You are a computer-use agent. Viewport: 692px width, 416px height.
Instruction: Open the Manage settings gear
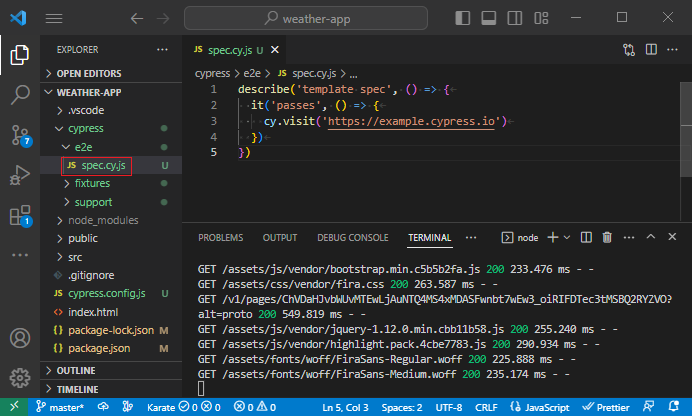click(x=20, y=378)
